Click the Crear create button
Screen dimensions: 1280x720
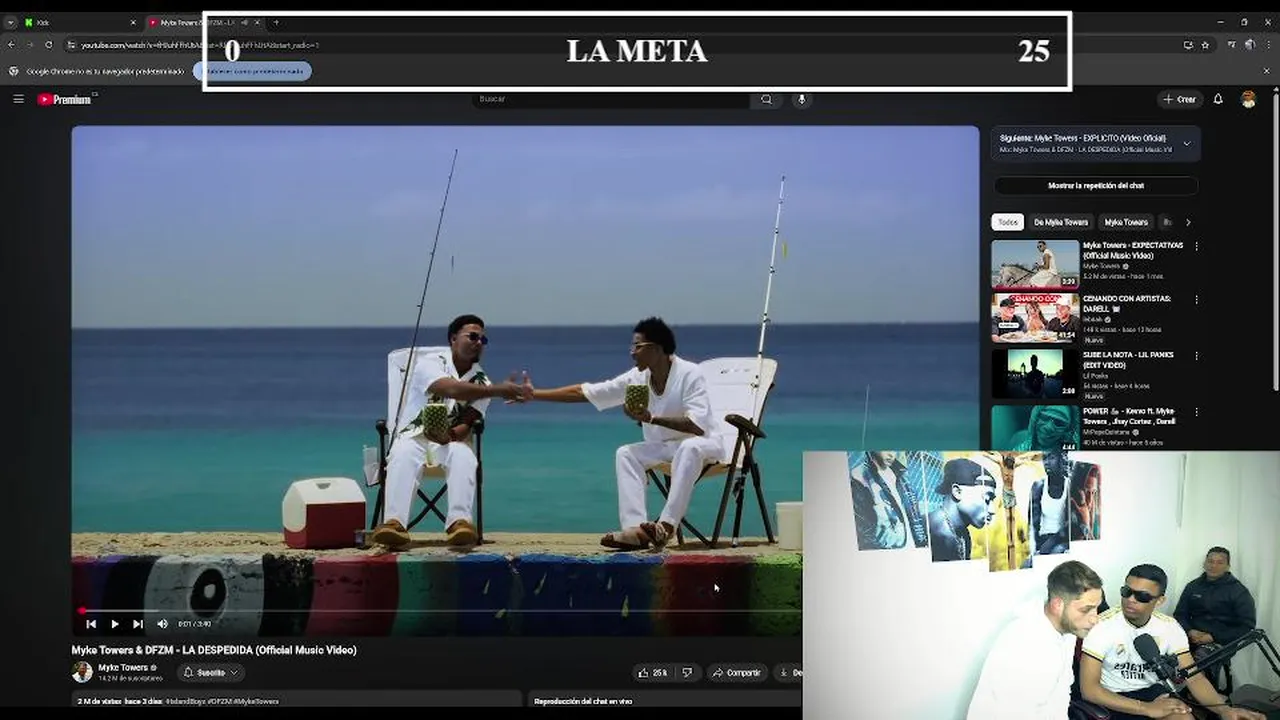1180,99
